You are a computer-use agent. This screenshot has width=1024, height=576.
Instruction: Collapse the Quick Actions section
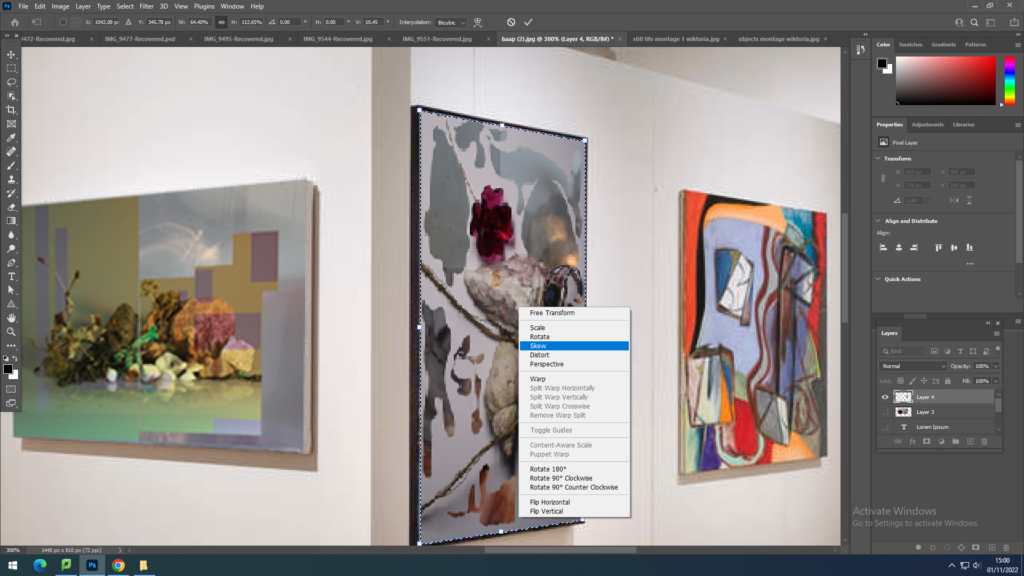click(878, 280)
